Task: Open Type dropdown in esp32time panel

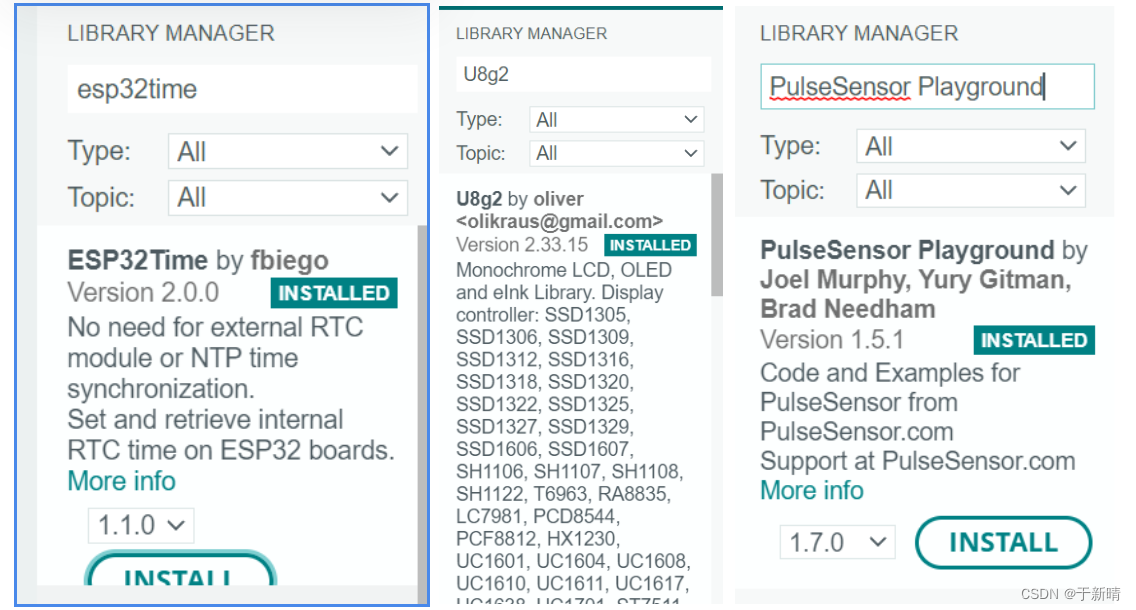Action: (288, 151)
